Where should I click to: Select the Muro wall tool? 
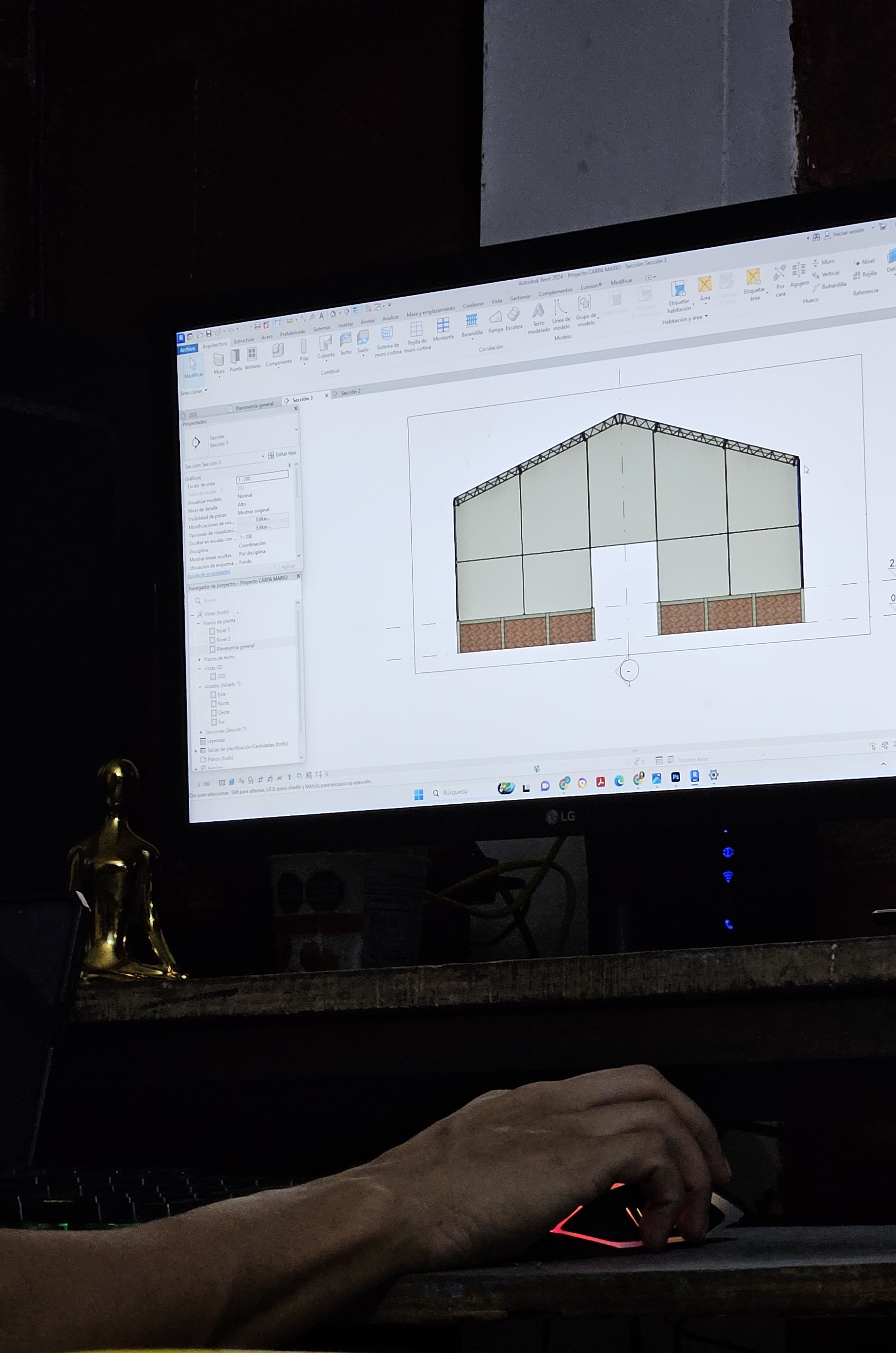point(219,364)
